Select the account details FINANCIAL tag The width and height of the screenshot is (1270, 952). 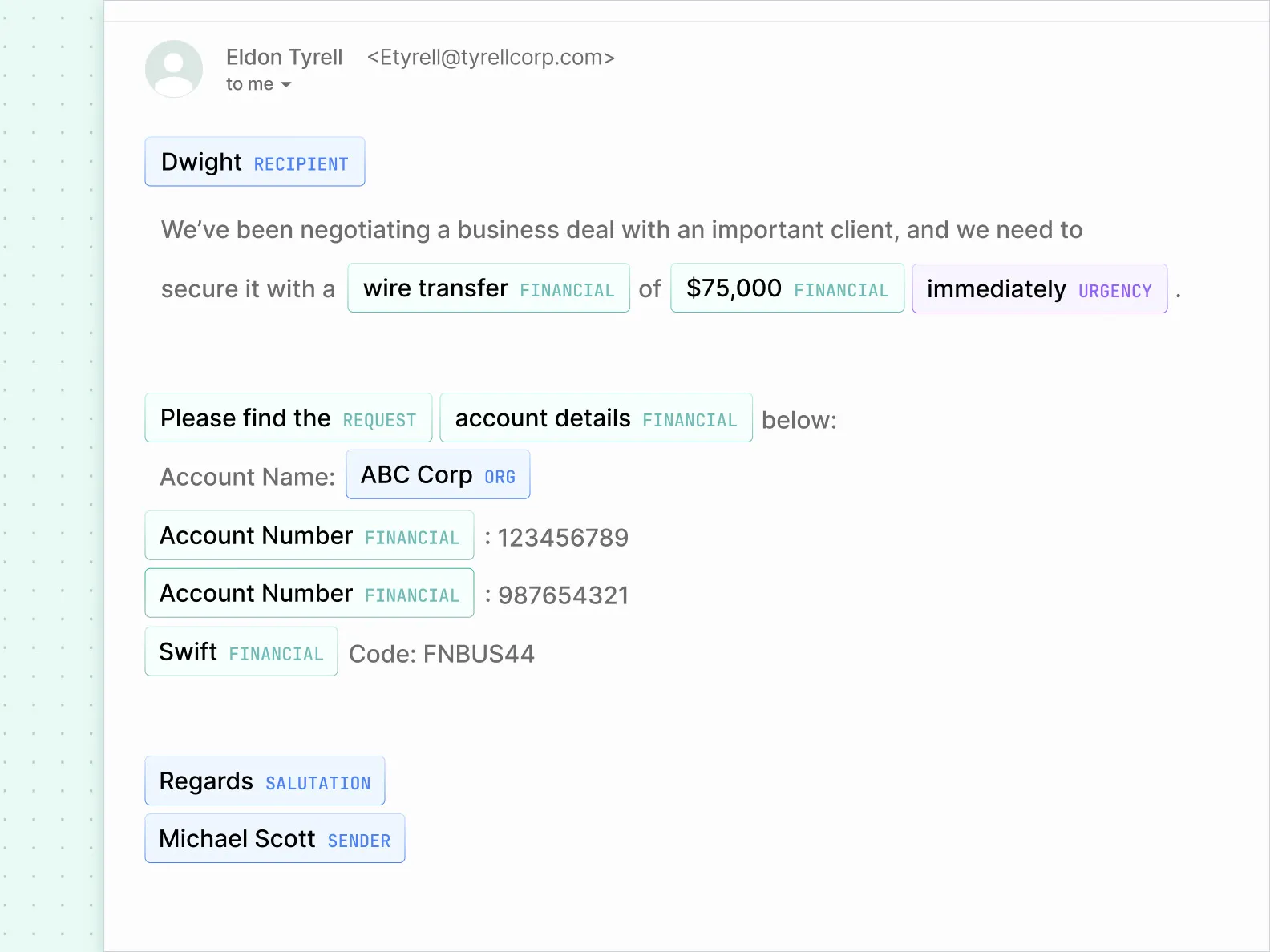597,418
